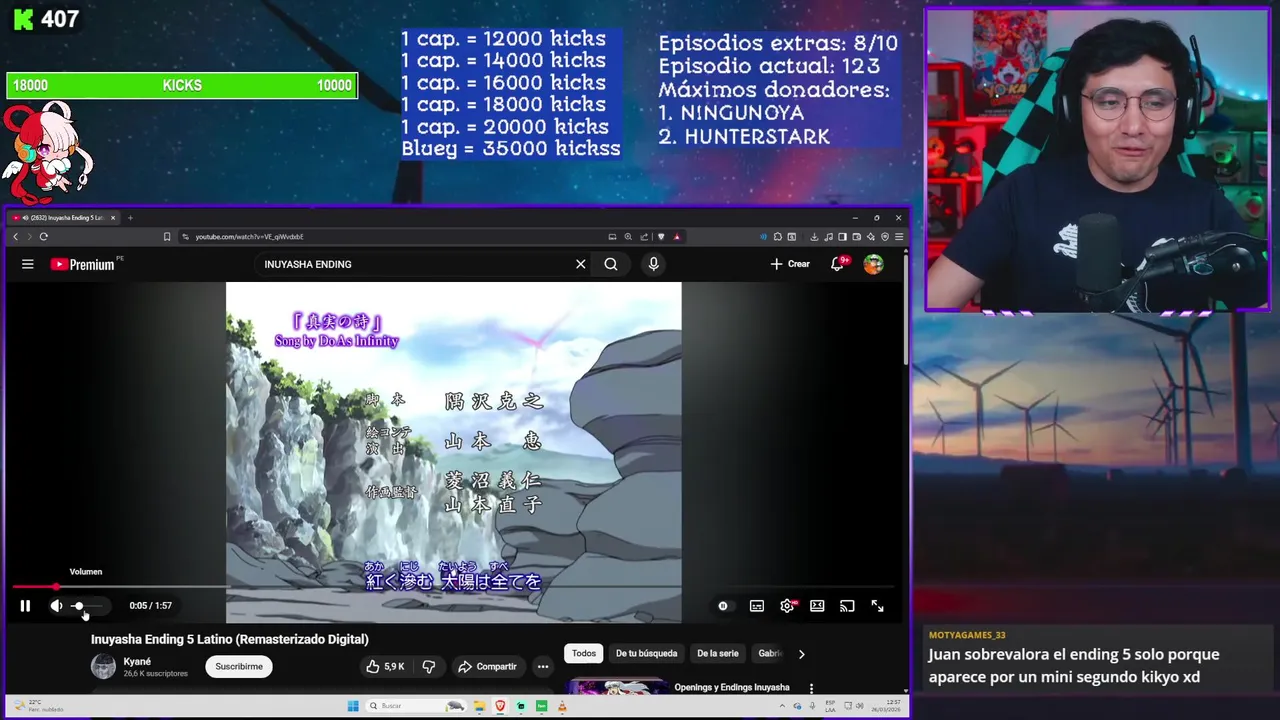Image resolution: width=1280 pixels, height=720 pixels.
Task: Select the partially visible Gabrie chip
Action: click(769, 654)
